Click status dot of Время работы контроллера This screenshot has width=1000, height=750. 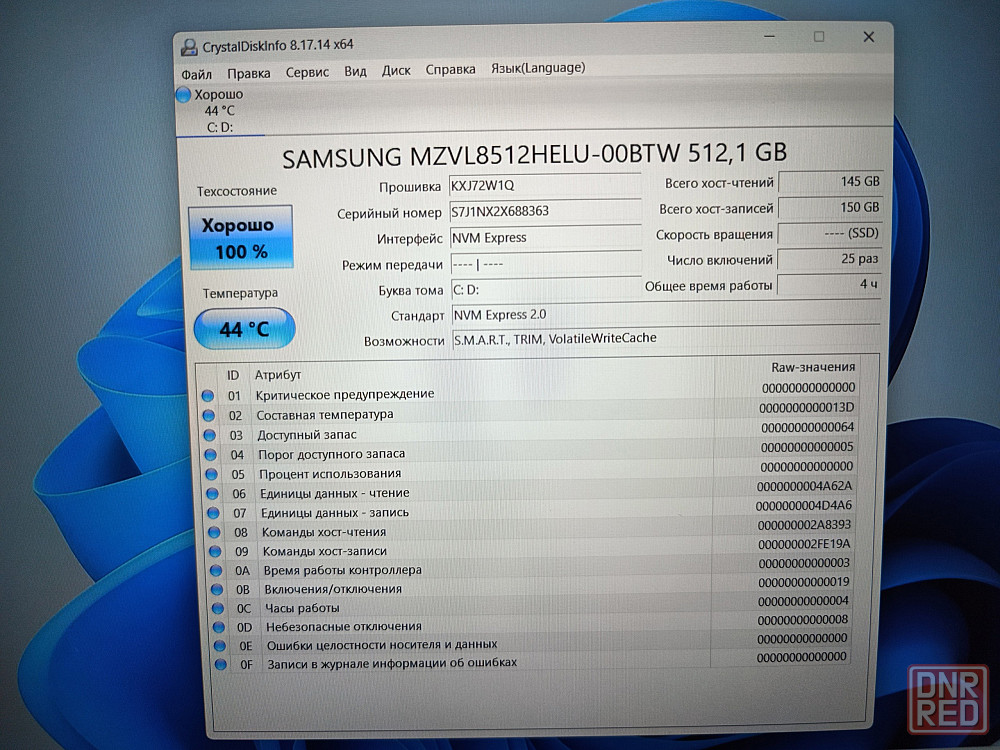pyautogui.click(x=216, y=571)
